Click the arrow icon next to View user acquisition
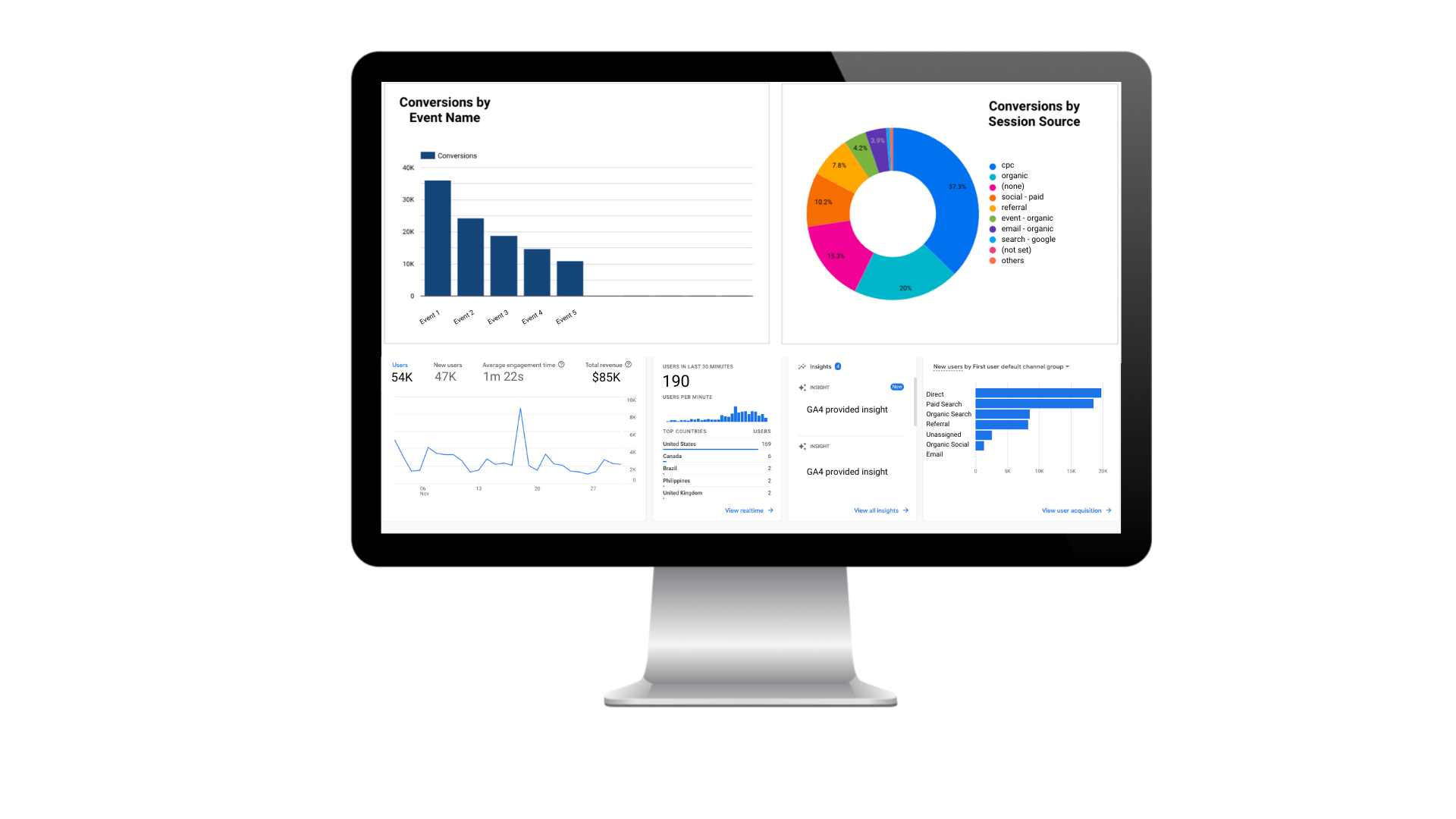Screen dimensions: 1456x819 [1110, 510]
